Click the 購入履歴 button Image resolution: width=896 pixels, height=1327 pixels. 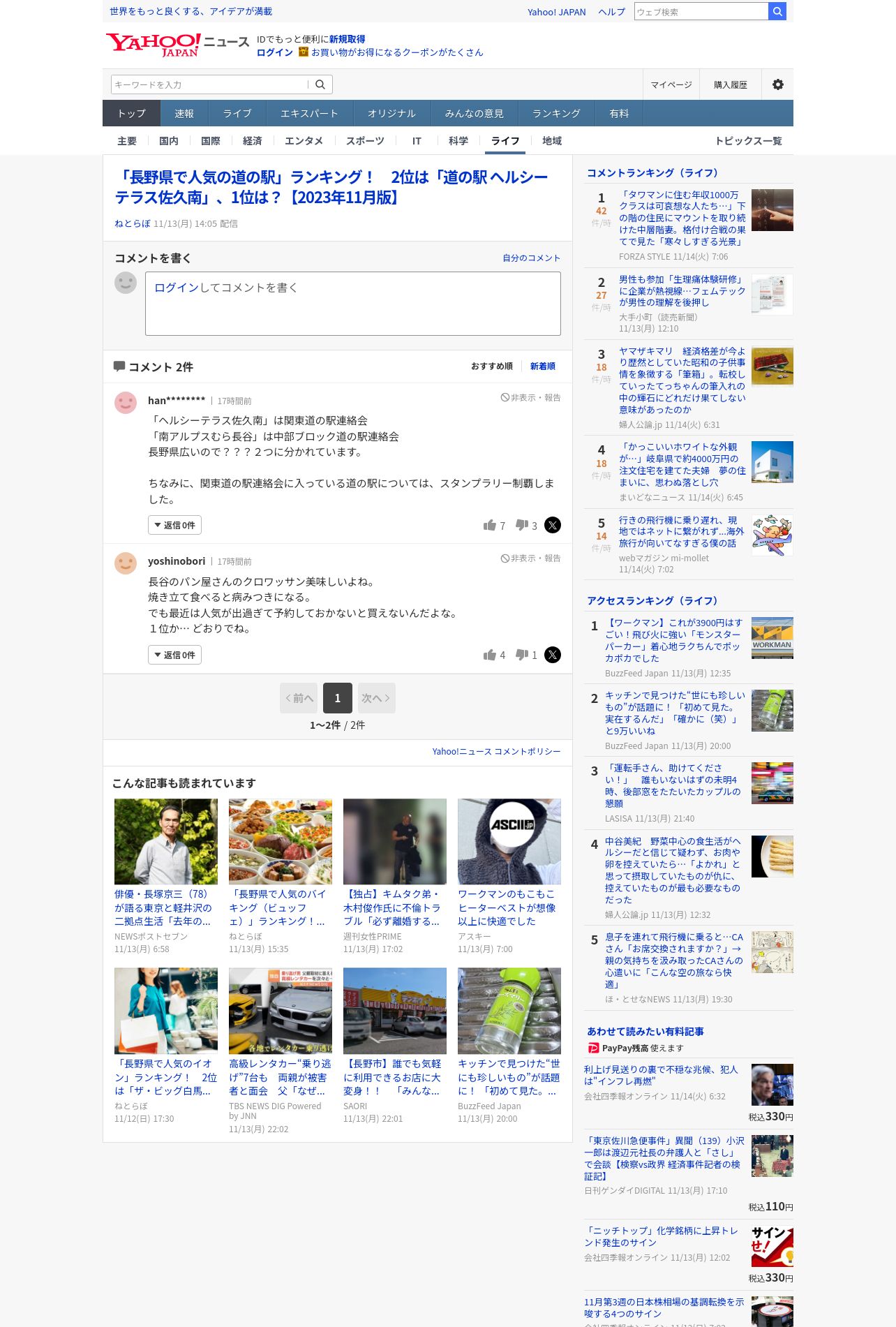731,84
